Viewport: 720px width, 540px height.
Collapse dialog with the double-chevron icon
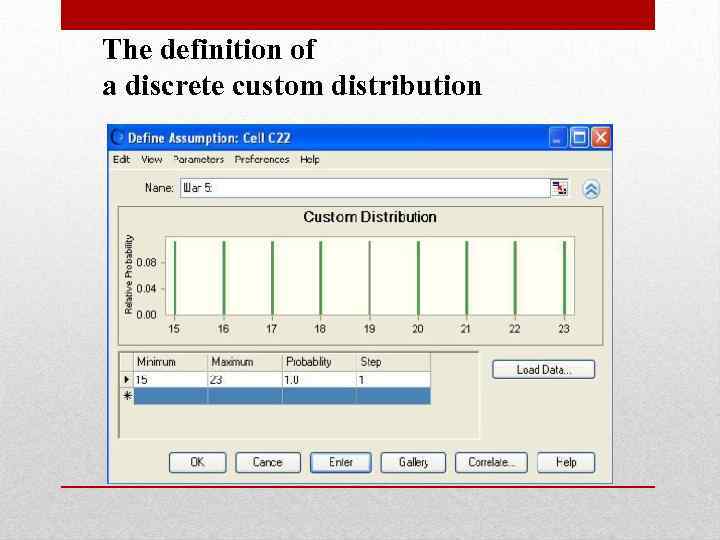(x=591, y=189)
